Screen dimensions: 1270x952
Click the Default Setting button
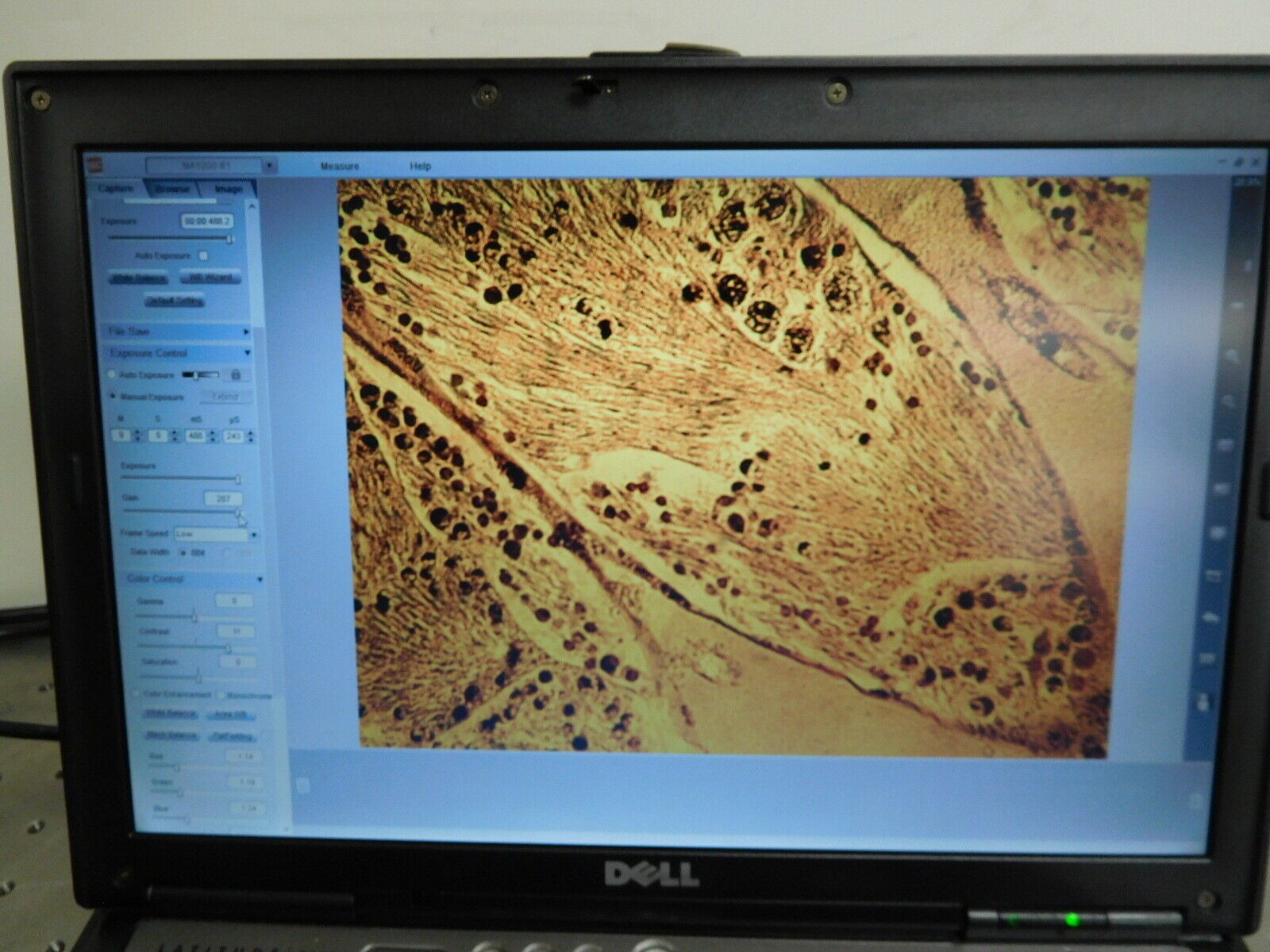174,301
